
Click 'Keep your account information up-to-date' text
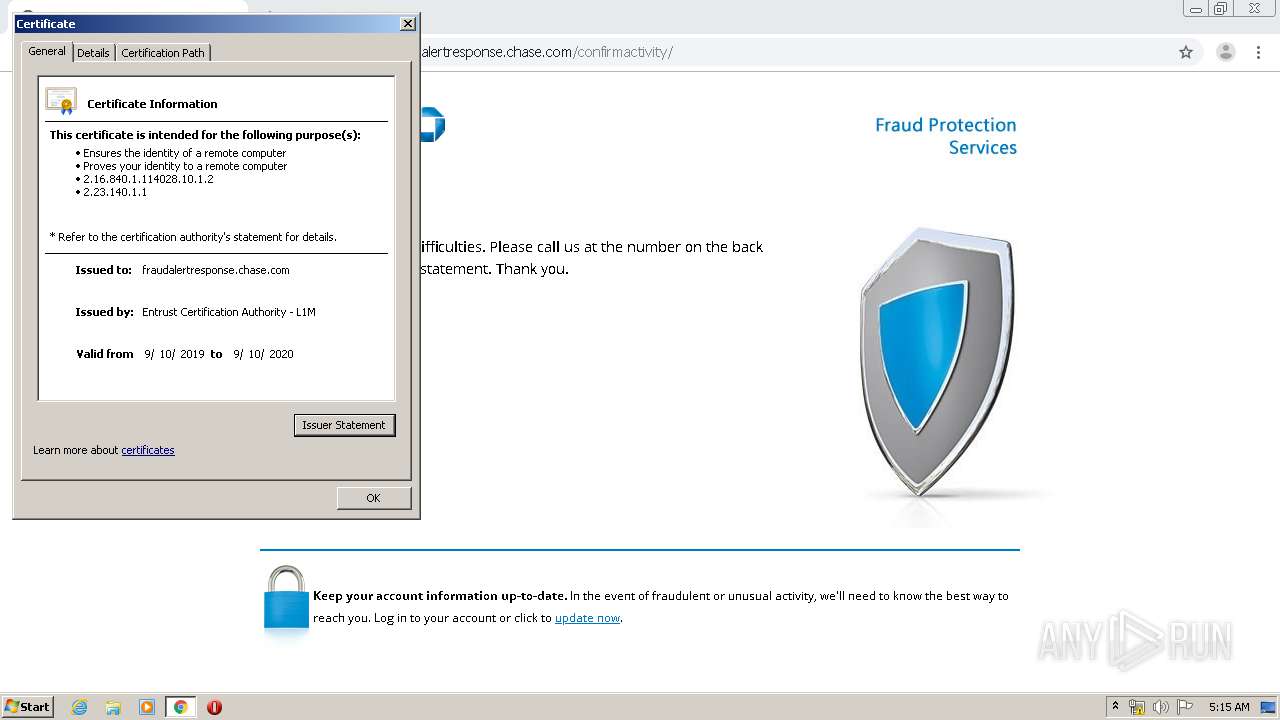point(440,596)
